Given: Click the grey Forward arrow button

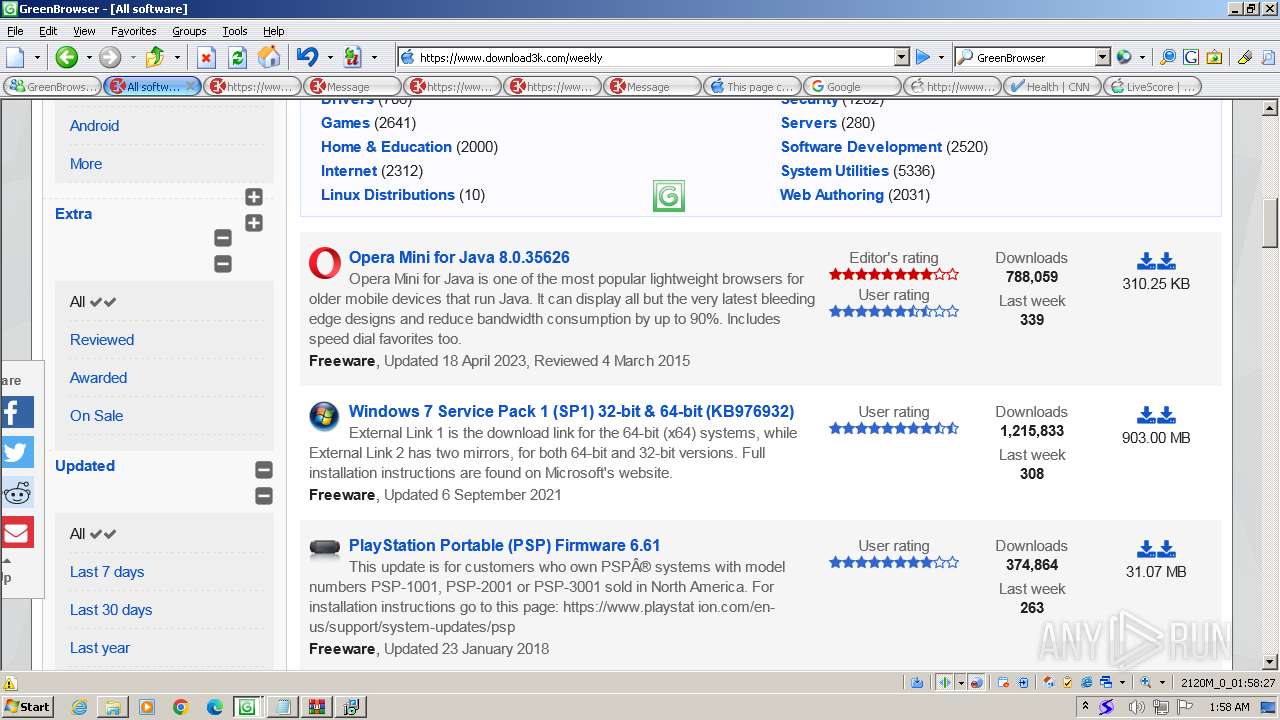Looking at the screenshot, I should [110, 57].
